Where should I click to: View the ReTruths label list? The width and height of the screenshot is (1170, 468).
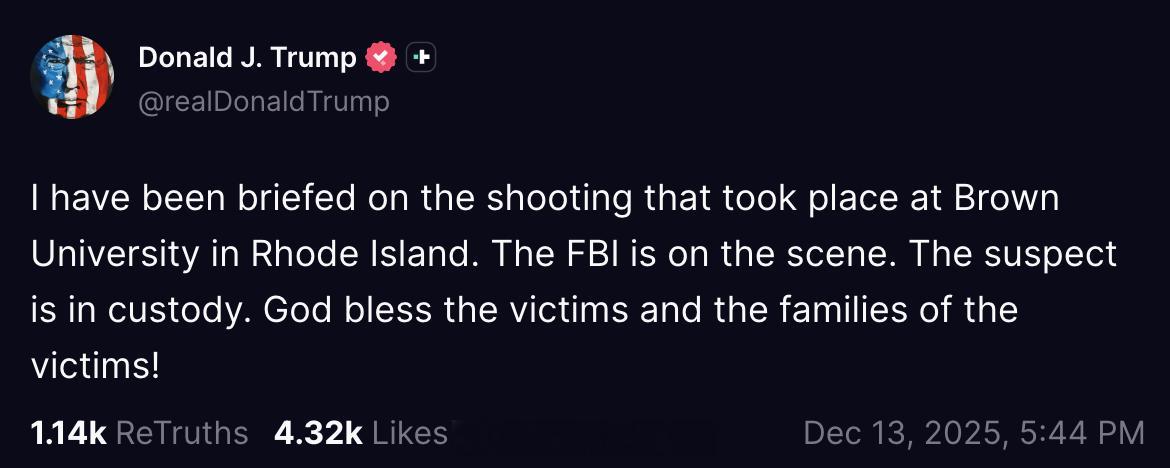click(182, 432)
